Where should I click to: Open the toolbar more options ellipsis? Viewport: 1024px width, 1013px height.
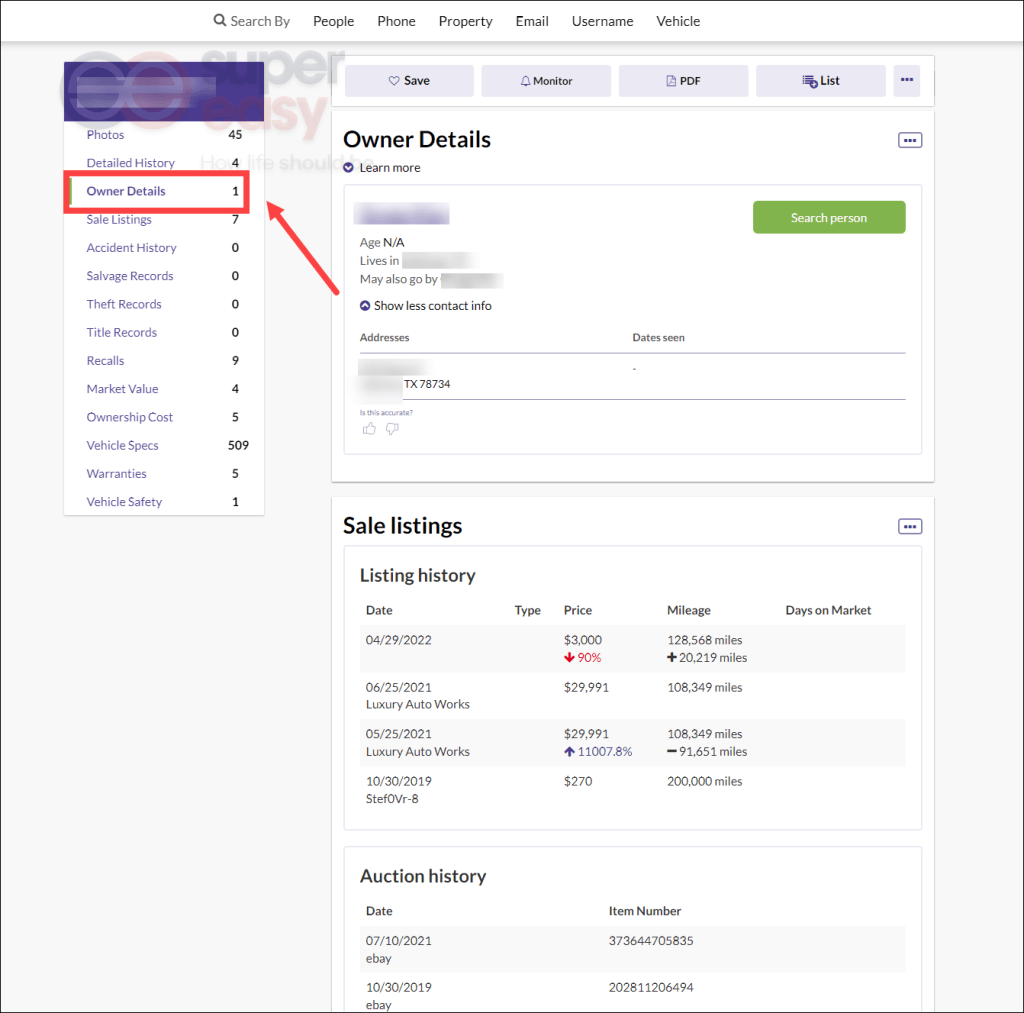pyautogui.click(x=906, y=80)
